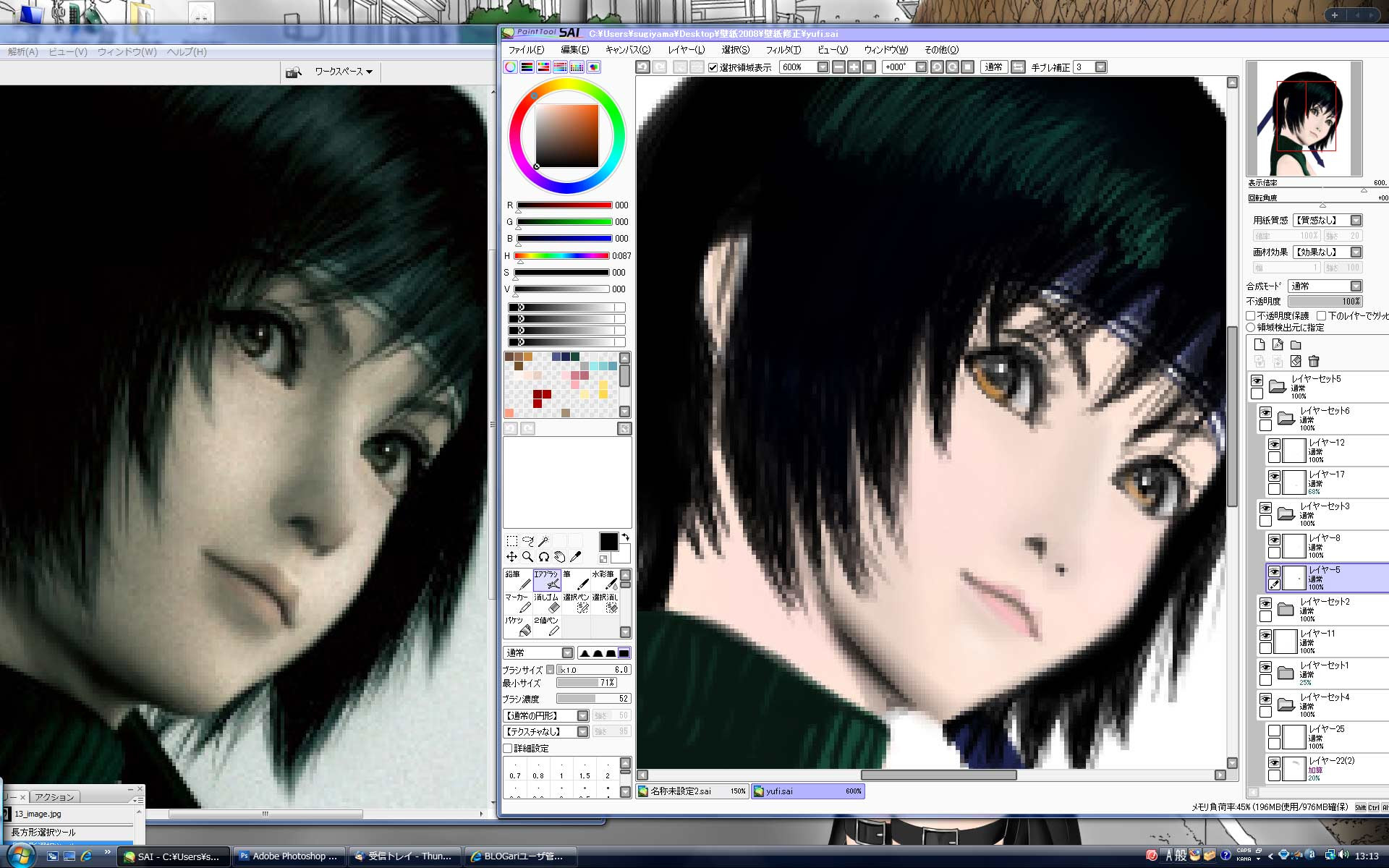This screenshot has height=868, width=1389.
Task: Select the hand pan tool
Action: pyautogui.click(x=560, y=556)
